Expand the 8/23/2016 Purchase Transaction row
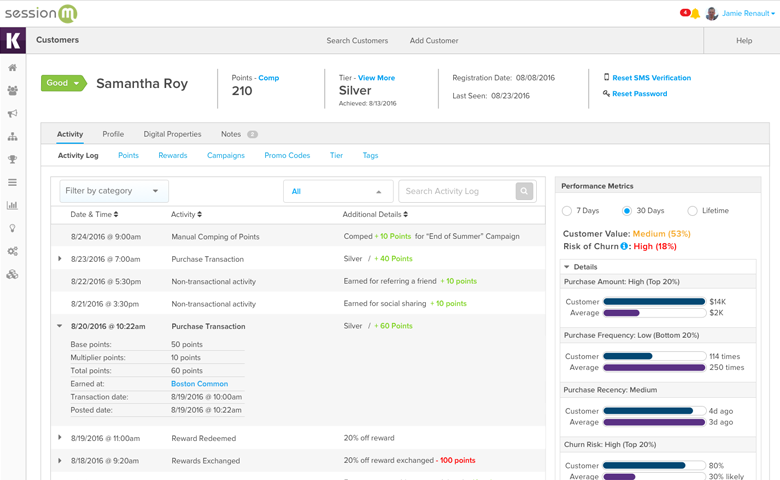 click(x=60, y=259)
